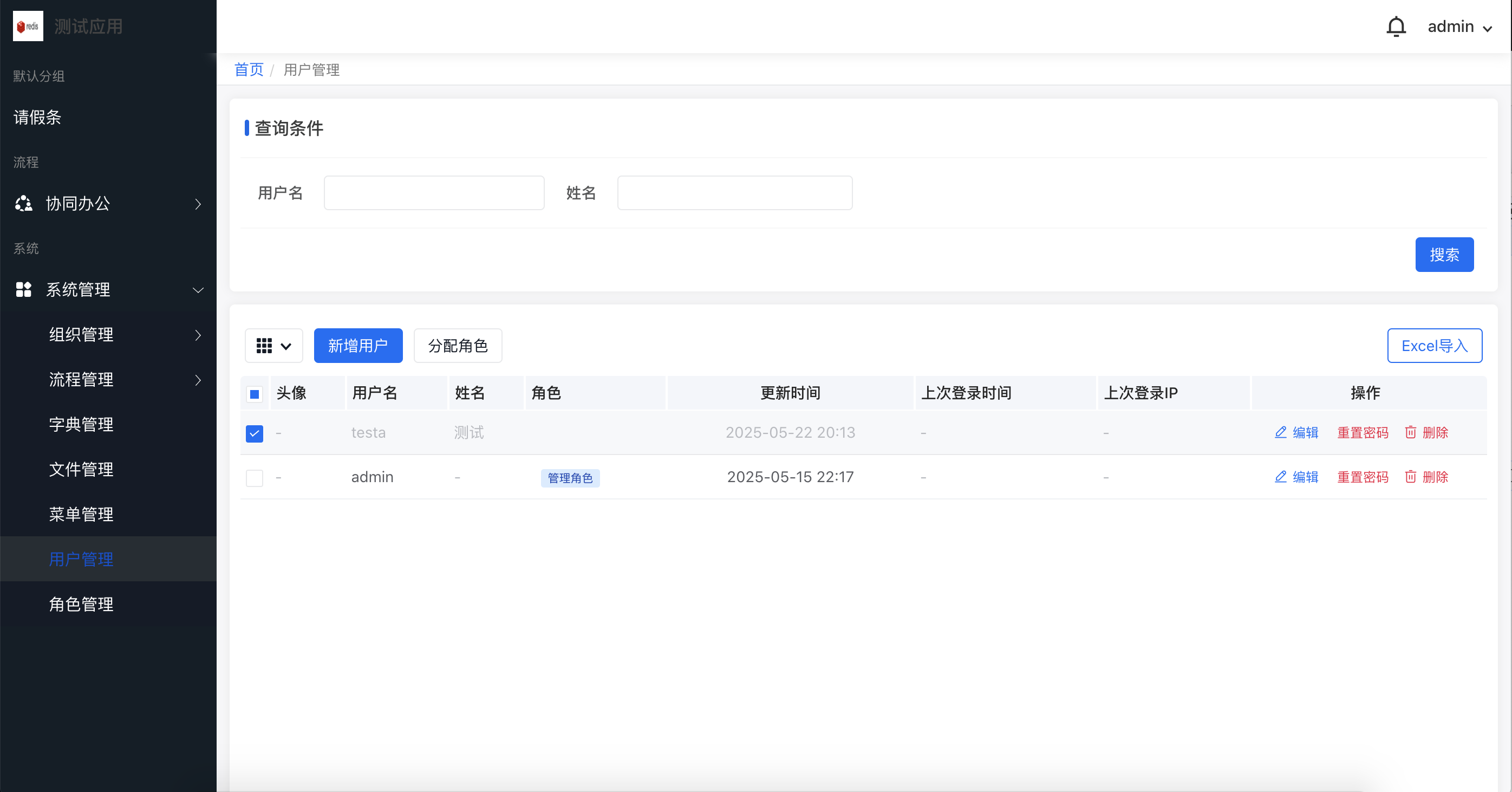Click the delete trash icon for admin
The image size is (1512, 792).
pos(1410,477)
